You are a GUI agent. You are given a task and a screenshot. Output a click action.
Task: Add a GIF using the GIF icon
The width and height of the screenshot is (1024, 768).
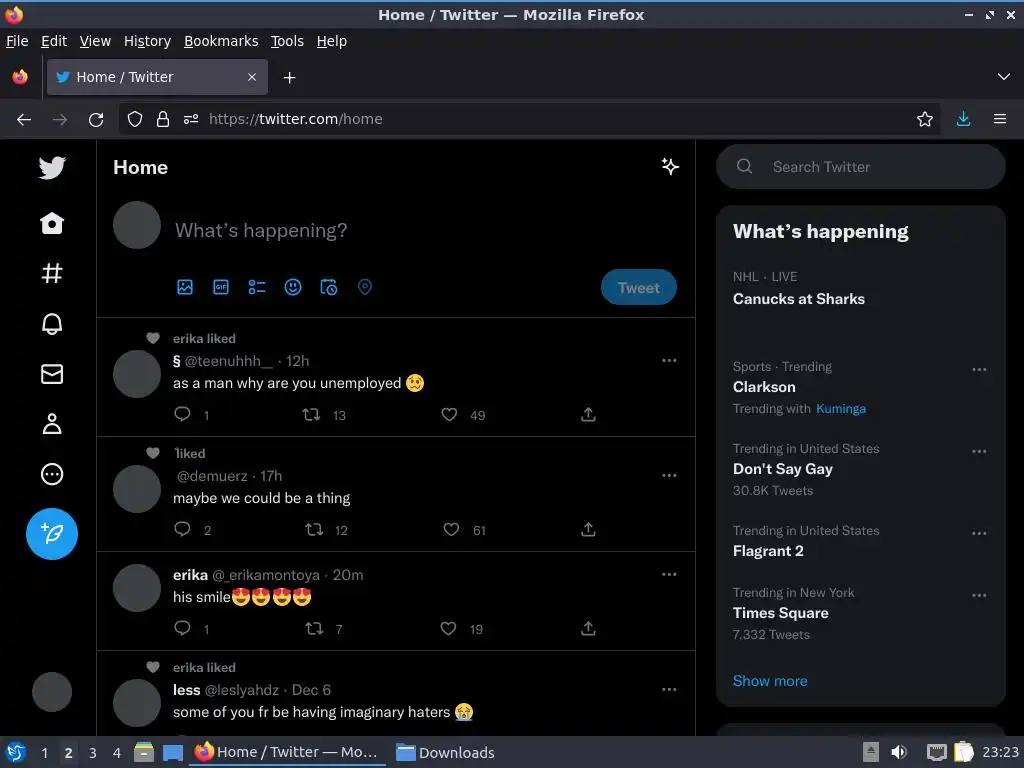221,287
